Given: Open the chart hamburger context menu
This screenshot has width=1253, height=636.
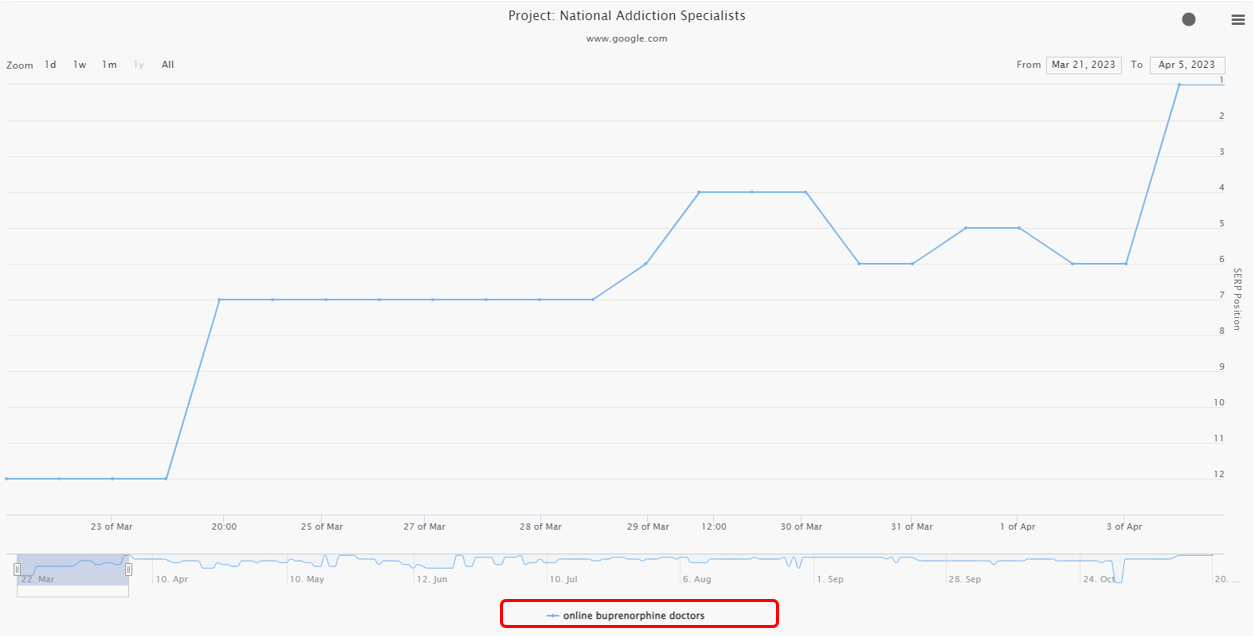Looking at the screenshot, I should click(1237, 19).
